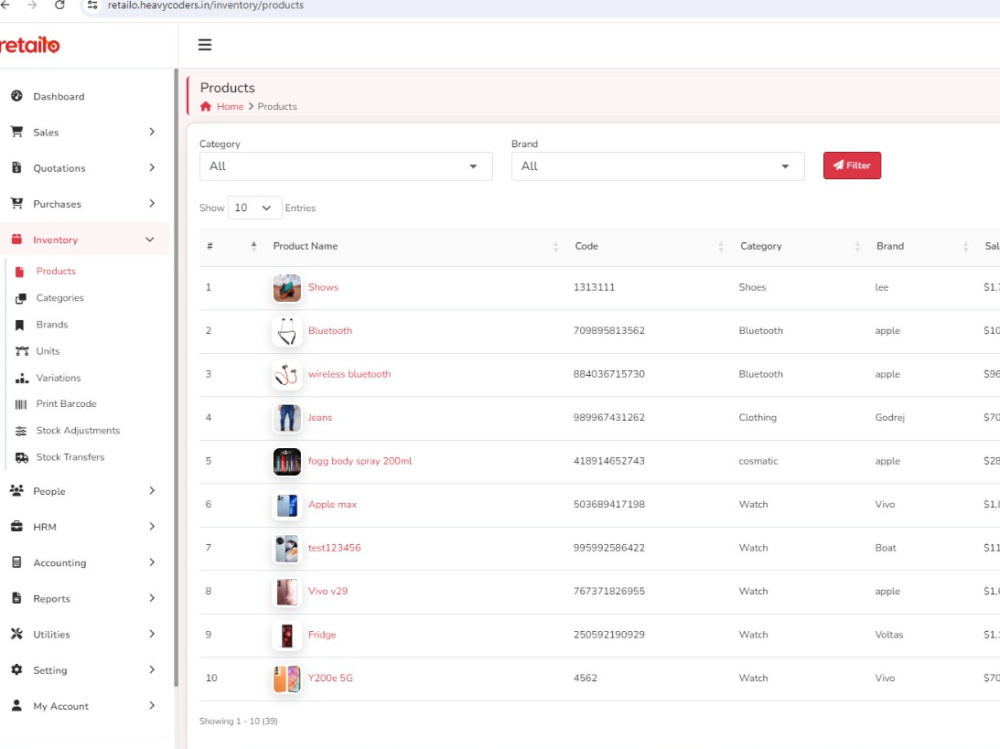Click the Bluetooth product thumbnail

point(287,330)
